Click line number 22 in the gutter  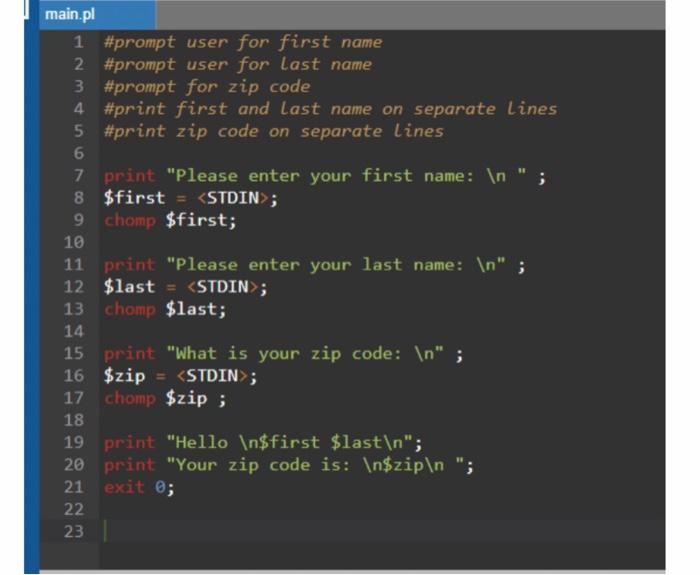click(74, 509)
